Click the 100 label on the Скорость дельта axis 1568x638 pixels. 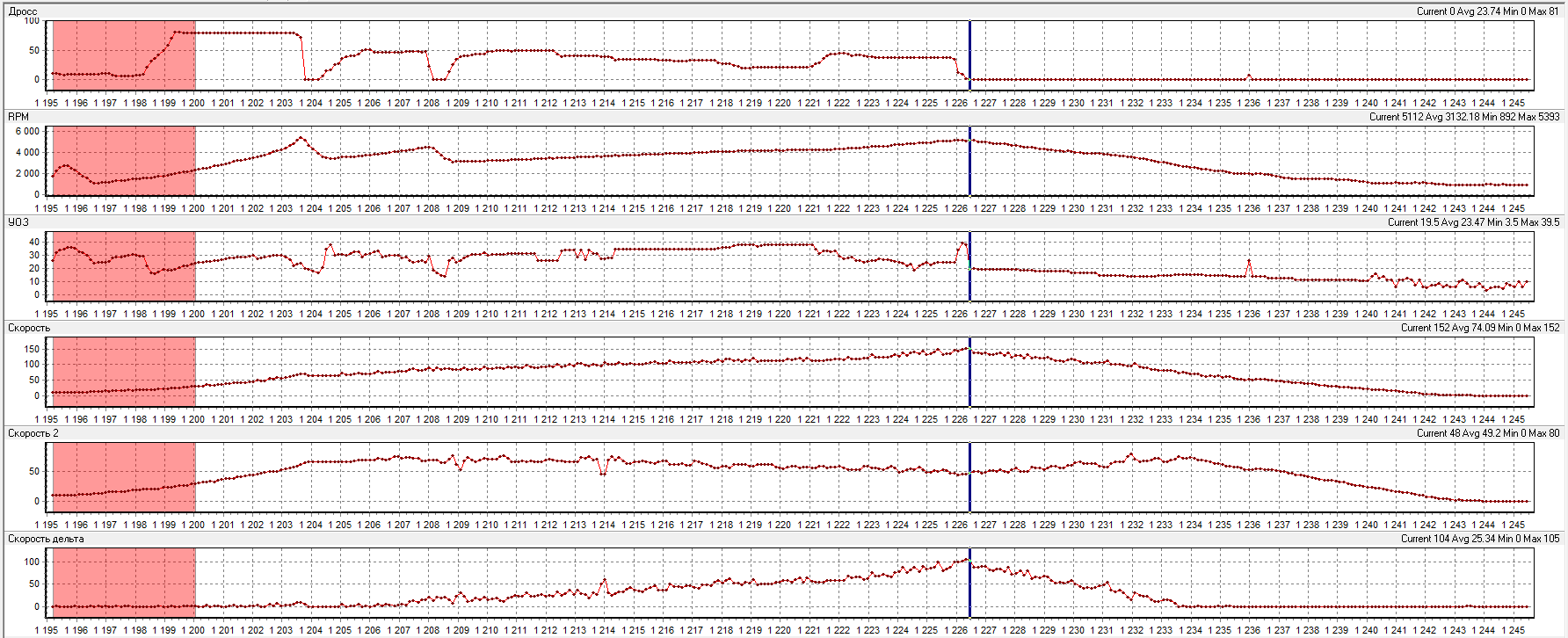pyautogui.click(x=32, y=562)
